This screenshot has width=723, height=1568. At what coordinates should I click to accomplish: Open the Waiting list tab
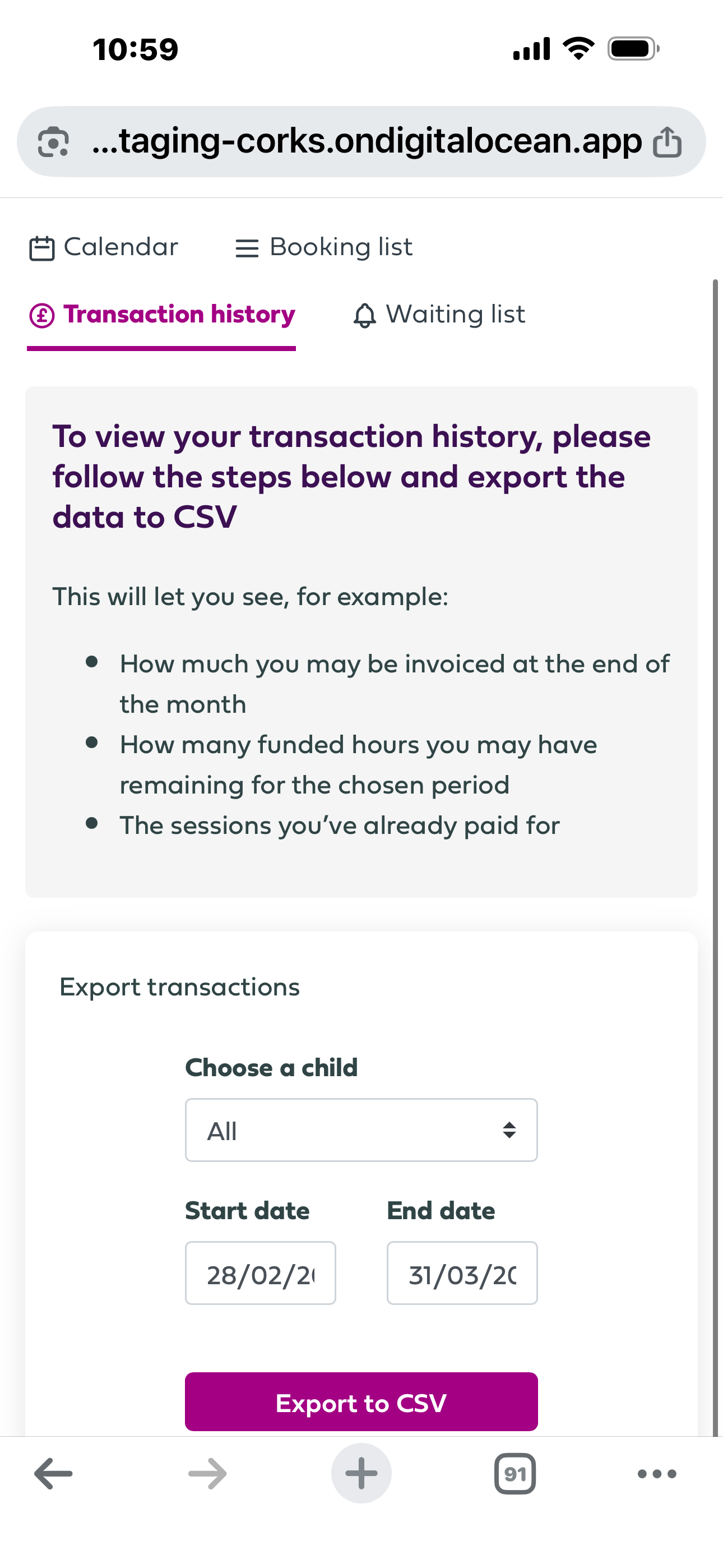(x=455, y=315)
